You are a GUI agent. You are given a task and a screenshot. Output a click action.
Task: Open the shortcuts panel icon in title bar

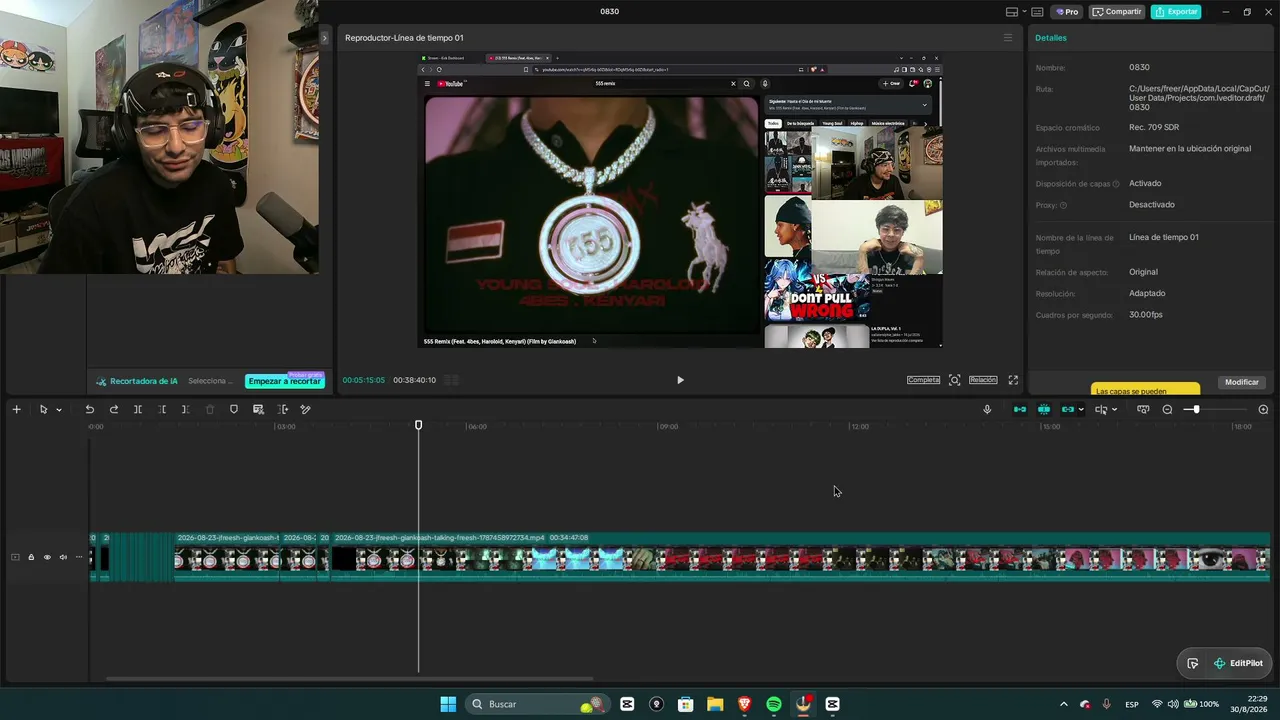1037,12
